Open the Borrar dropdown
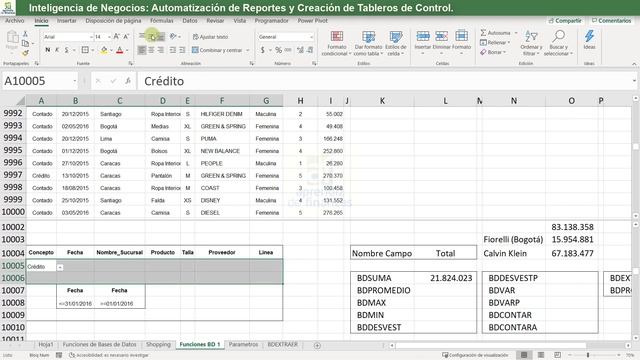 point(493,52)
